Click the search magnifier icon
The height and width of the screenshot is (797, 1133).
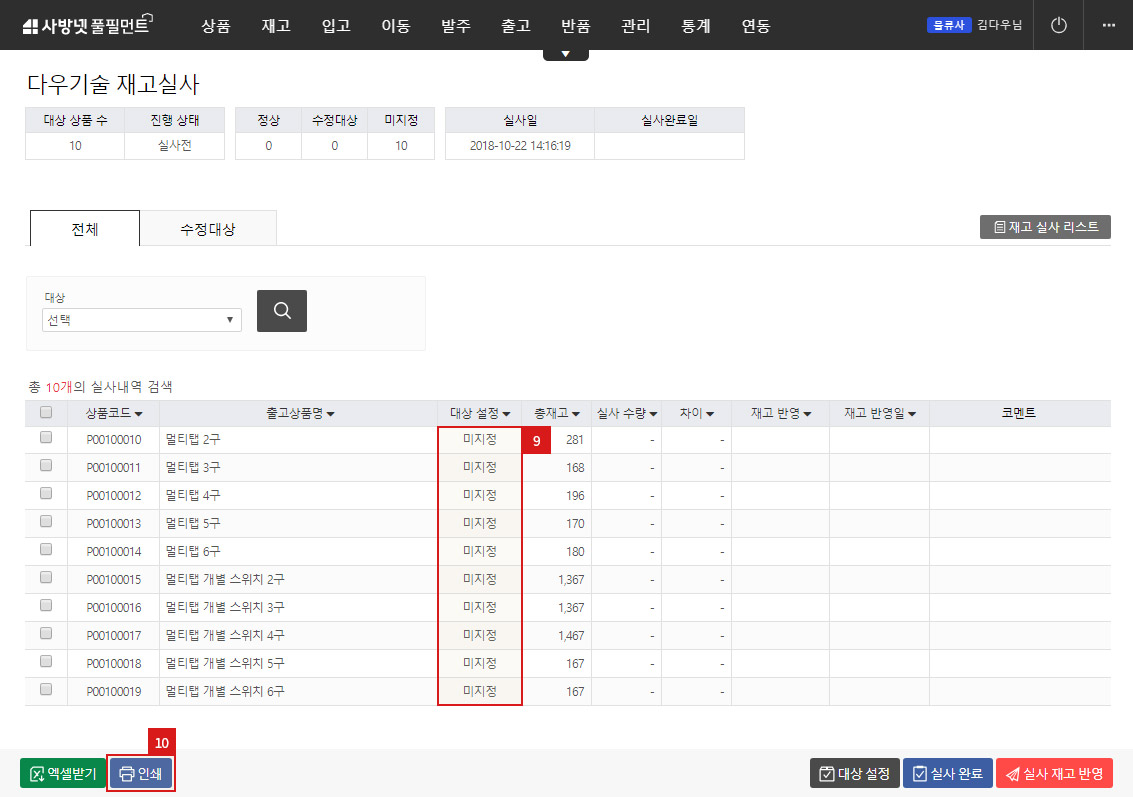tap(281, 311)
